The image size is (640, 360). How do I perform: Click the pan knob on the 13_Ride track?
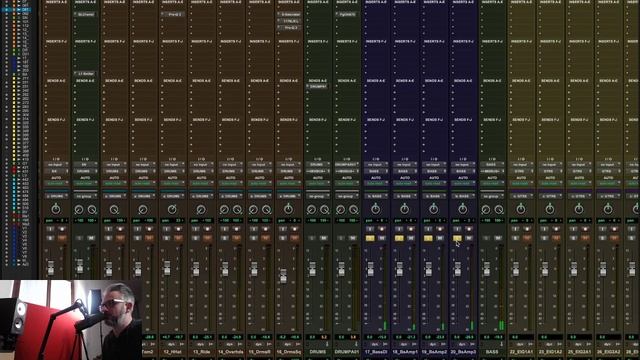coord(201,209)
